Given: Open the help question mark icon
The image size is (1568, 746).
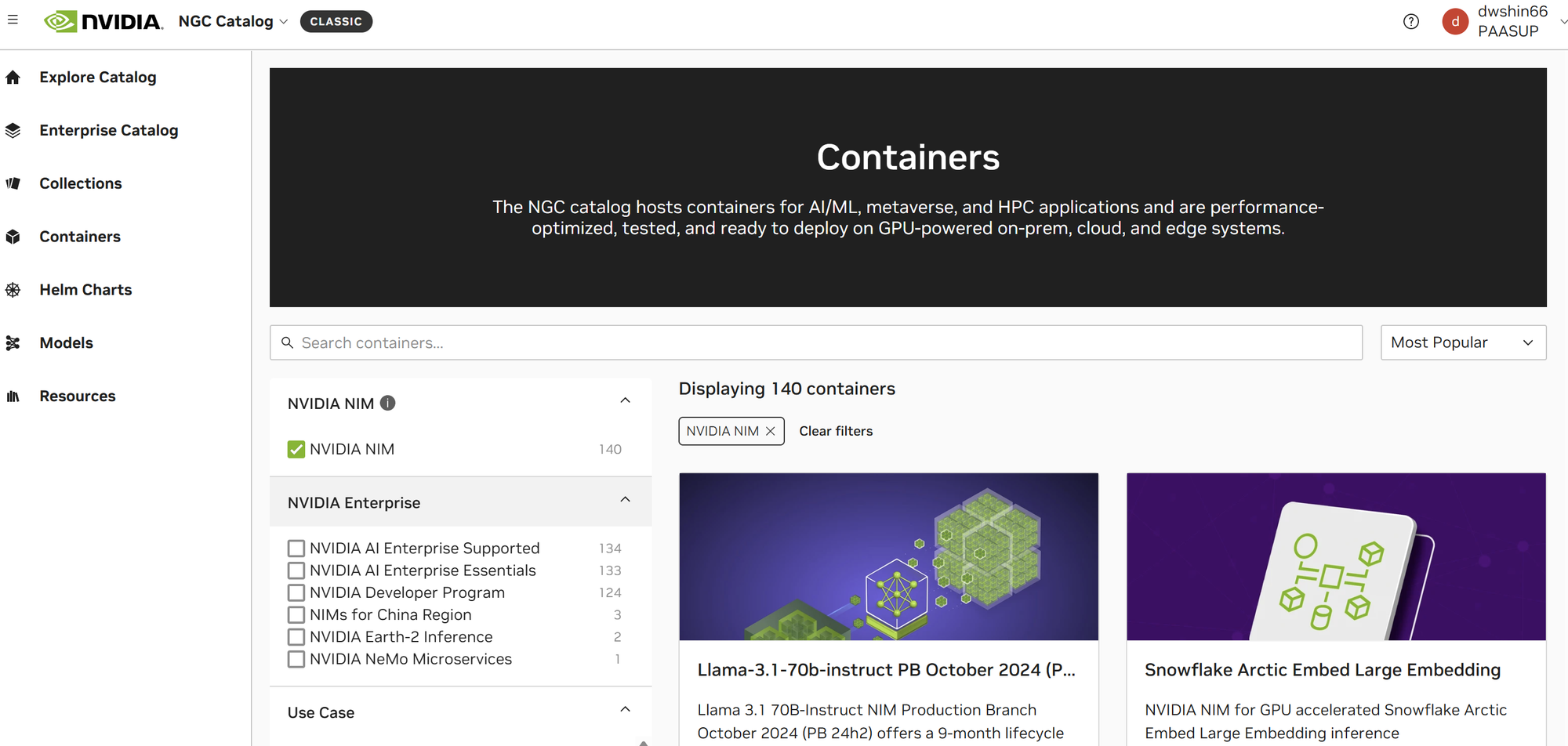Looking at the screenshot, I should (x=1410, y=21).
